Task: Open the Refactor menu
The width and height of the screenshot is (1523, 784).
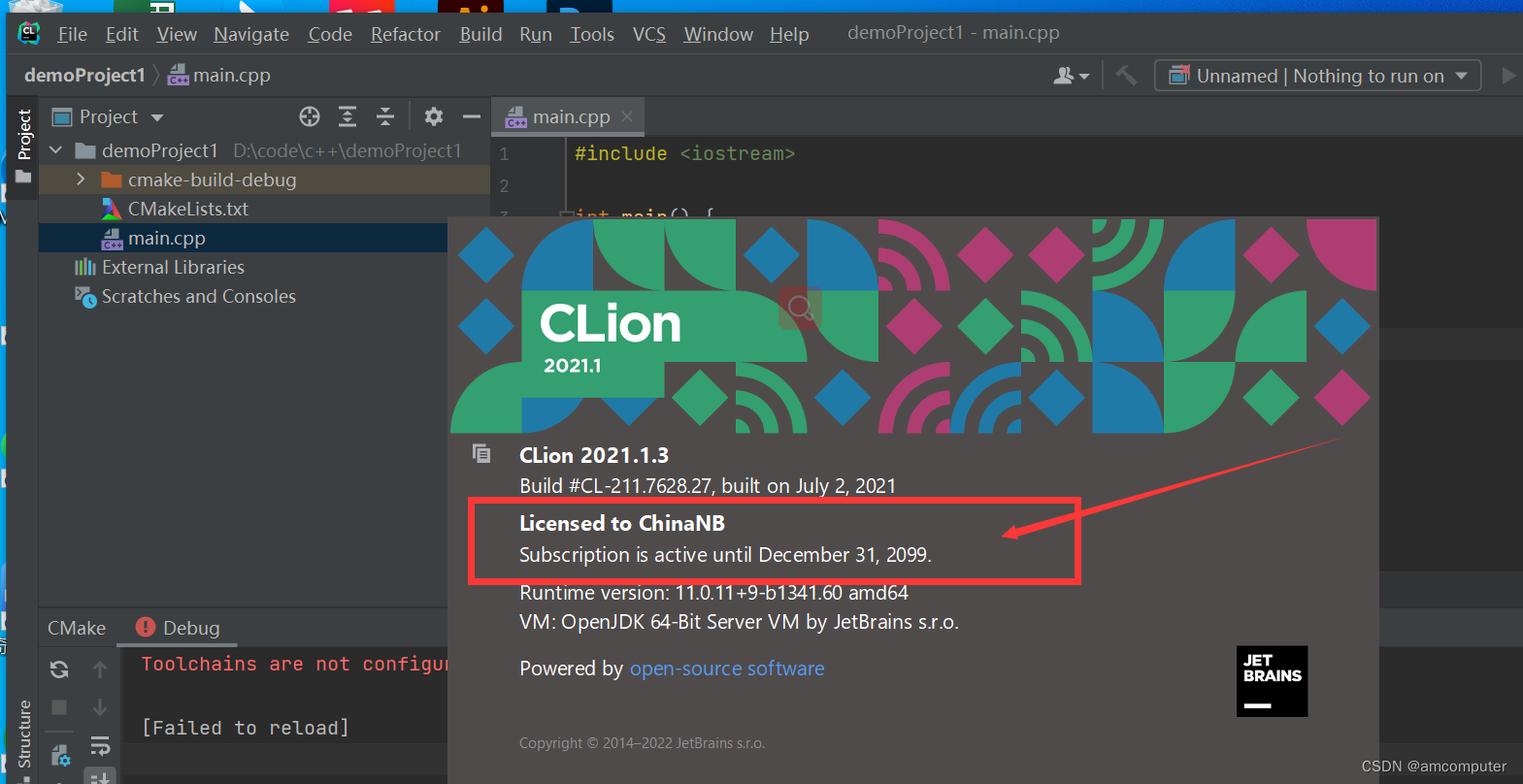Action: tap(405, 34)
